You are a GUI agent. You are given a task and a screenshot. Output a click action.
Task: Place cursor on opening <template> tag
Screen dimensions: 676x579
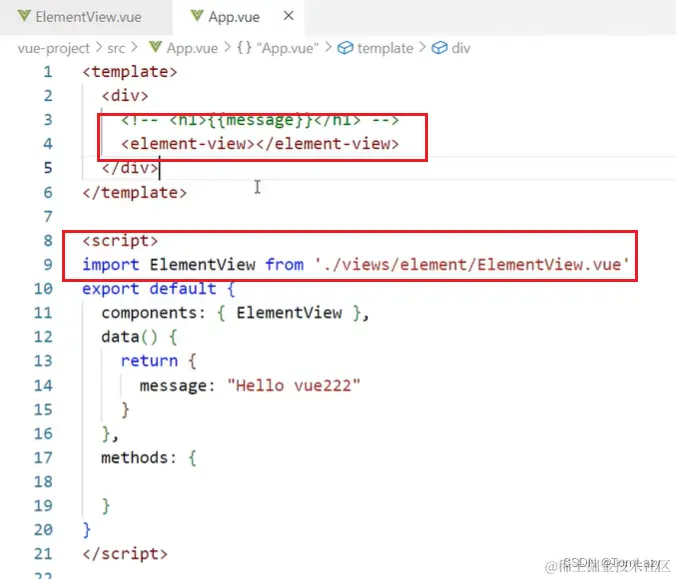pyautogui.click(x=130, y=72)
